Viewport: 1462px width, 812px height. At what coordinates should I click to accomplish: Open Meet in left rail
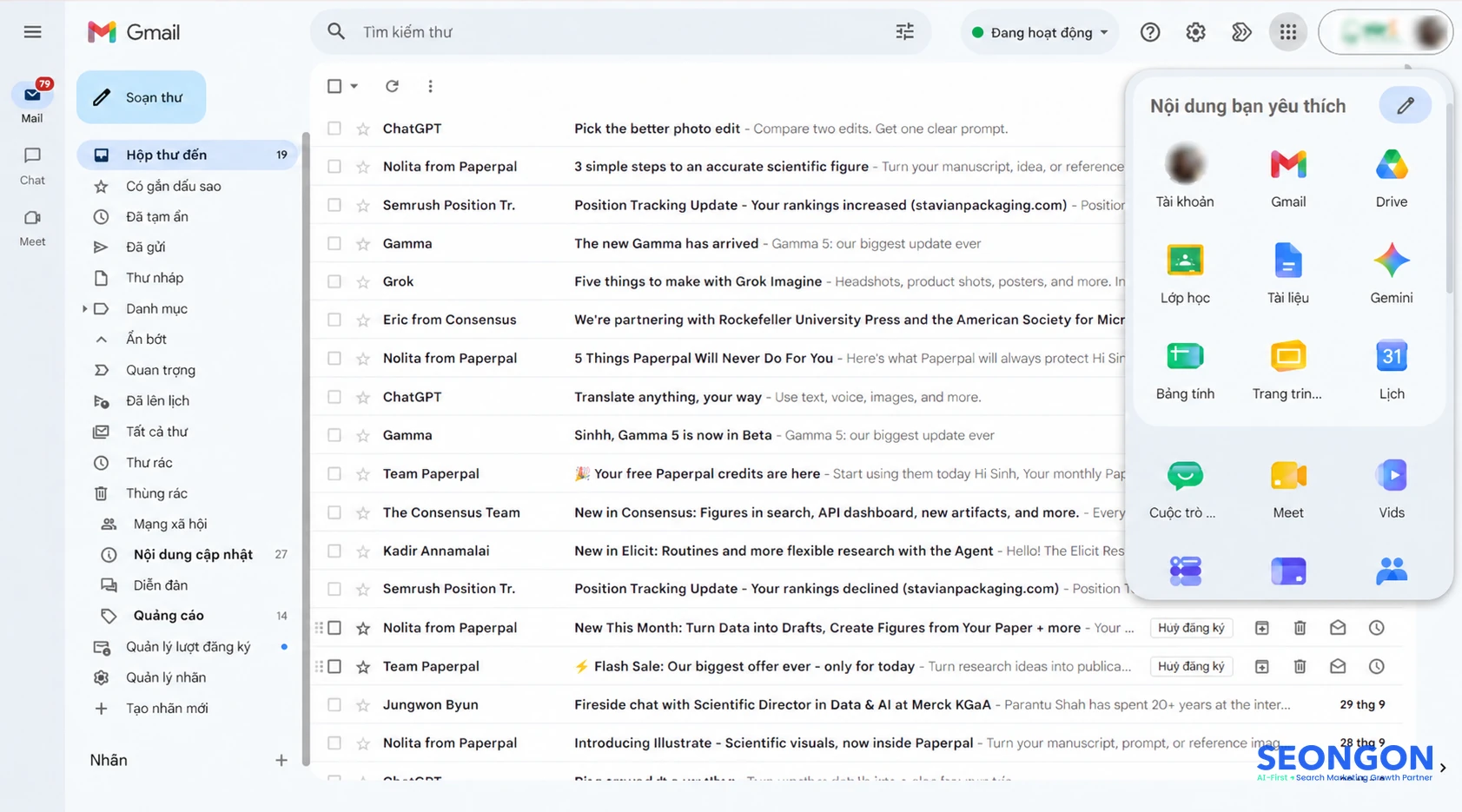pyautogui.click(x=32, y=228)
